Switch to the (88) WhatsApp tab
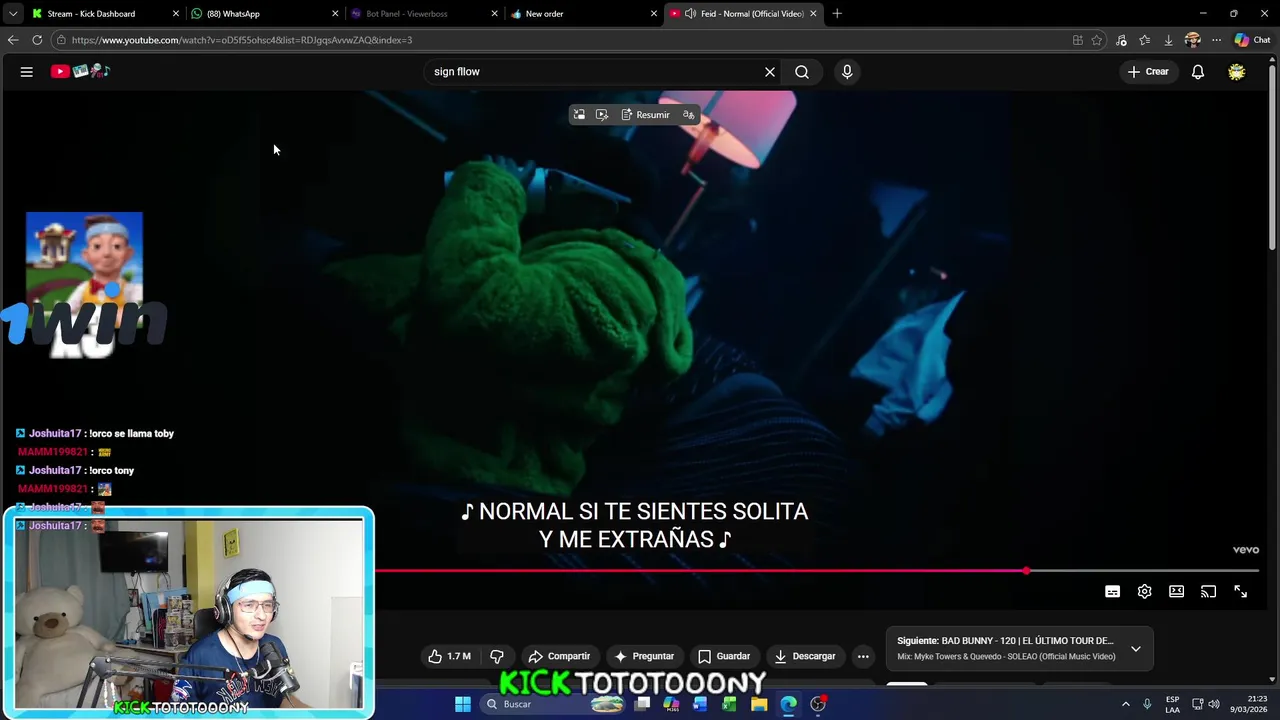The image size is (1280, 720). pos(262,14)
